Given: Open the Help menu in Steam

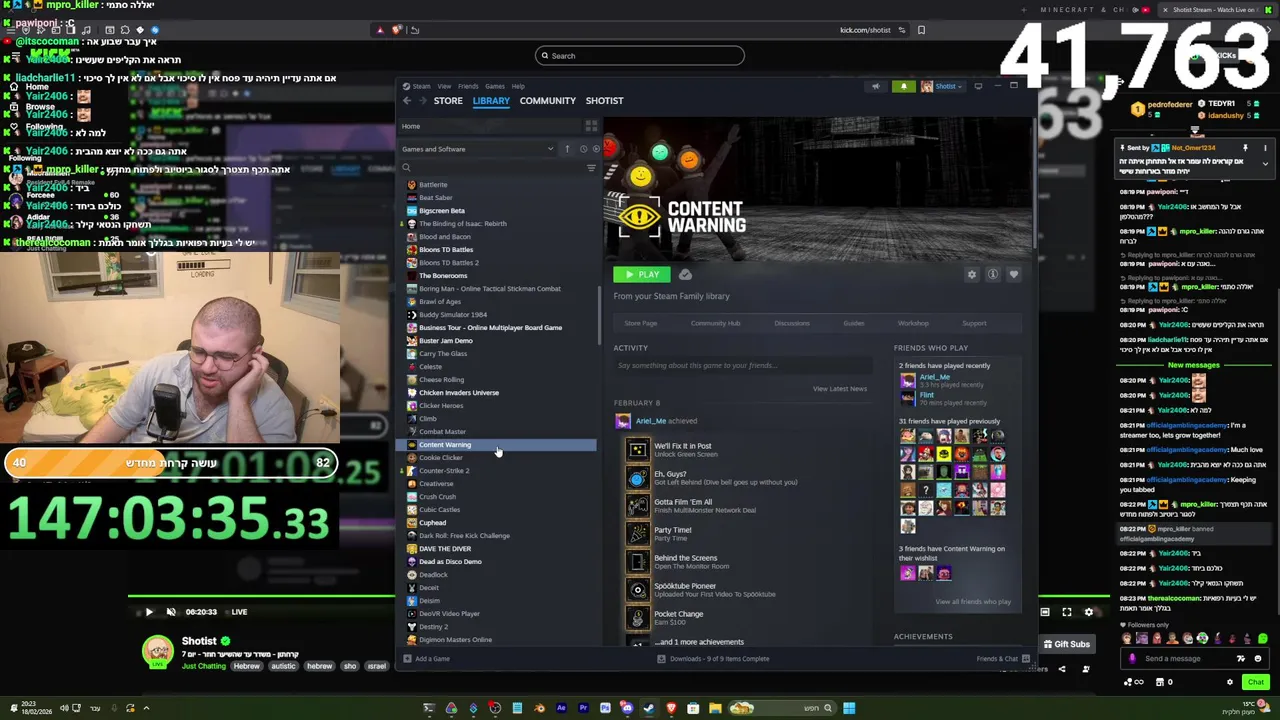Looking at the screenshot, I should (518, 86).
